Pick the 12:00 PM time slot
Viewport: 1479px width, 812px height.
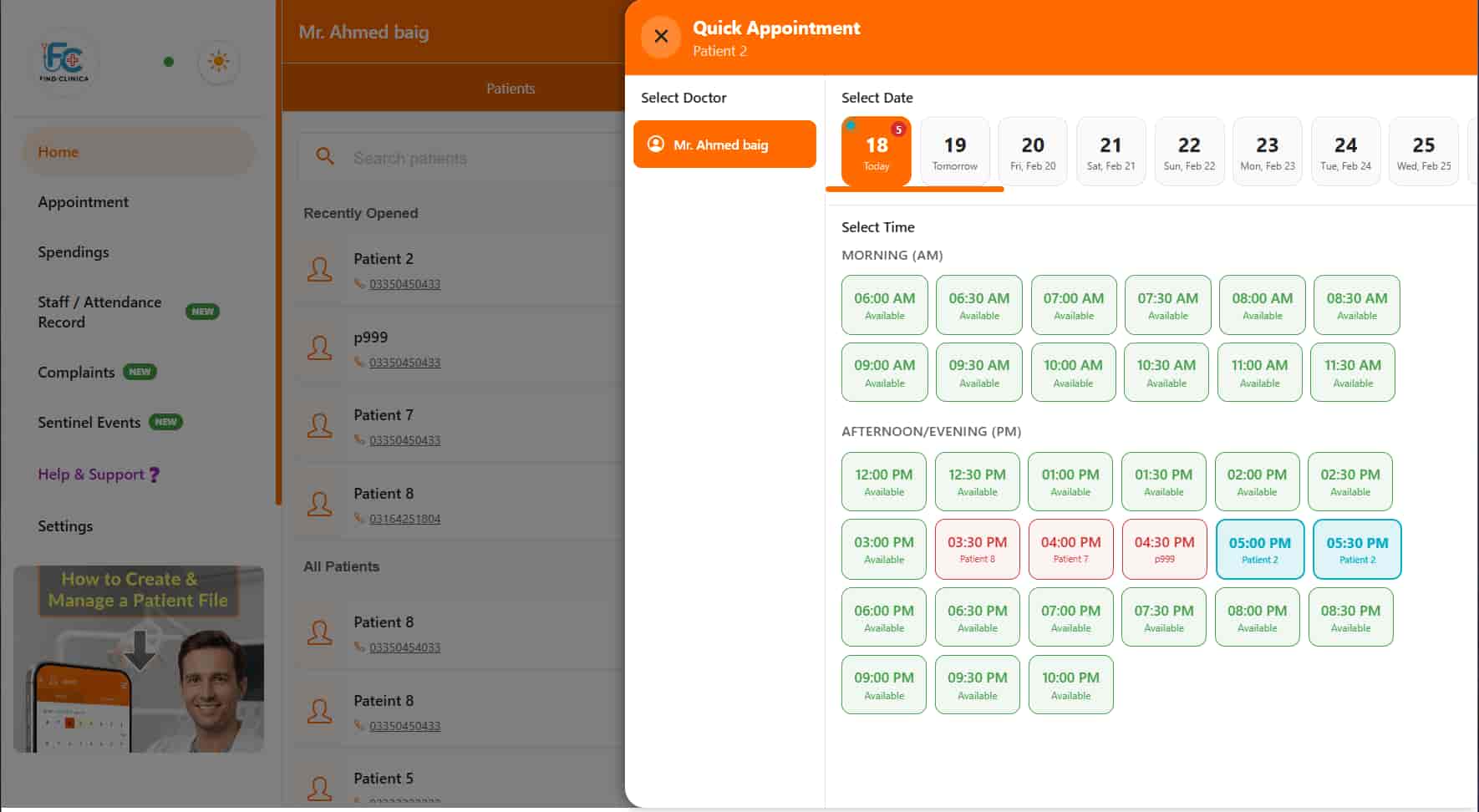coord(884,482)
